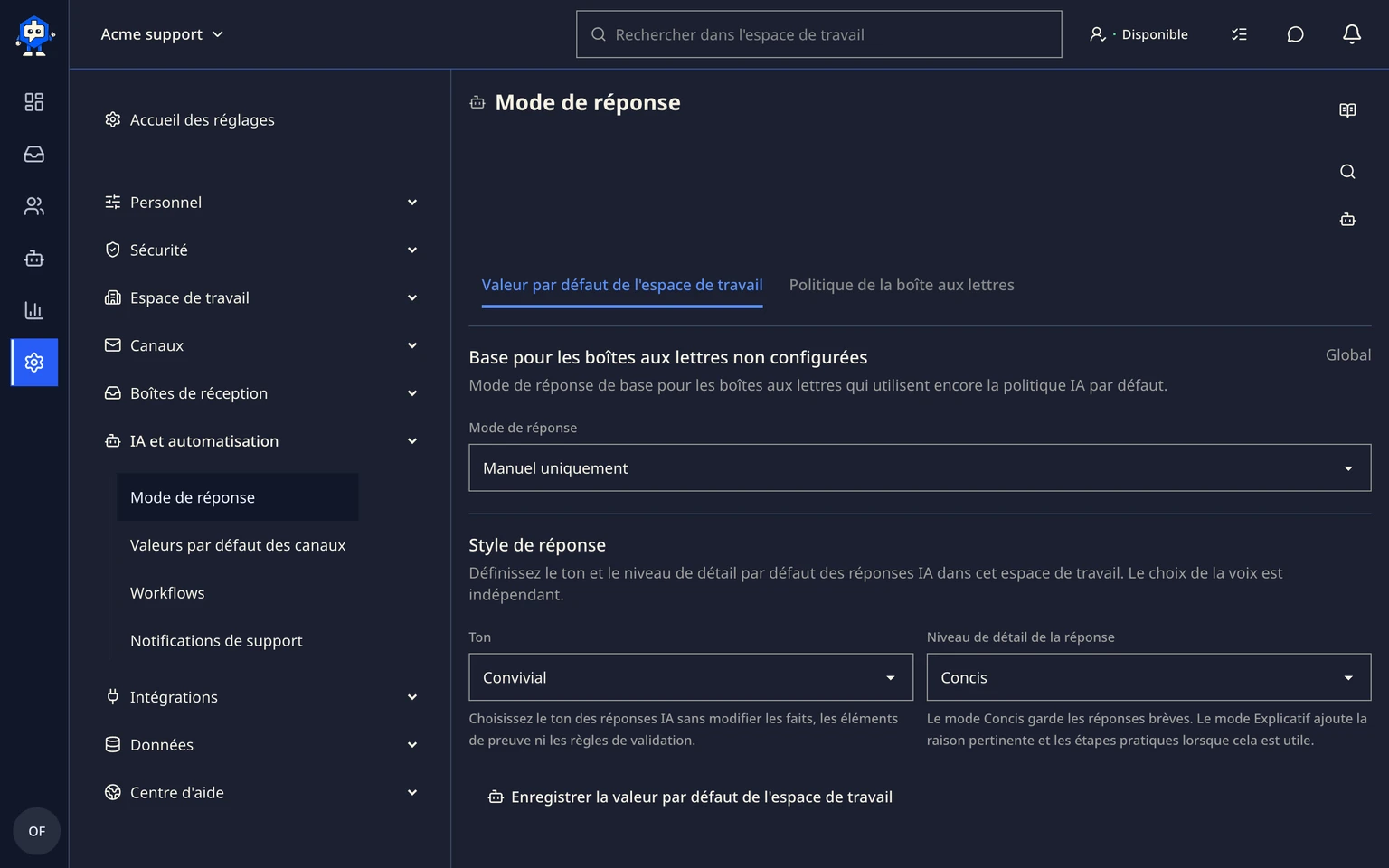Open the task checklist icon in header
The height and width of the screenshot is (868, 1389).
pyautogui.click(x=1239, y=34)
